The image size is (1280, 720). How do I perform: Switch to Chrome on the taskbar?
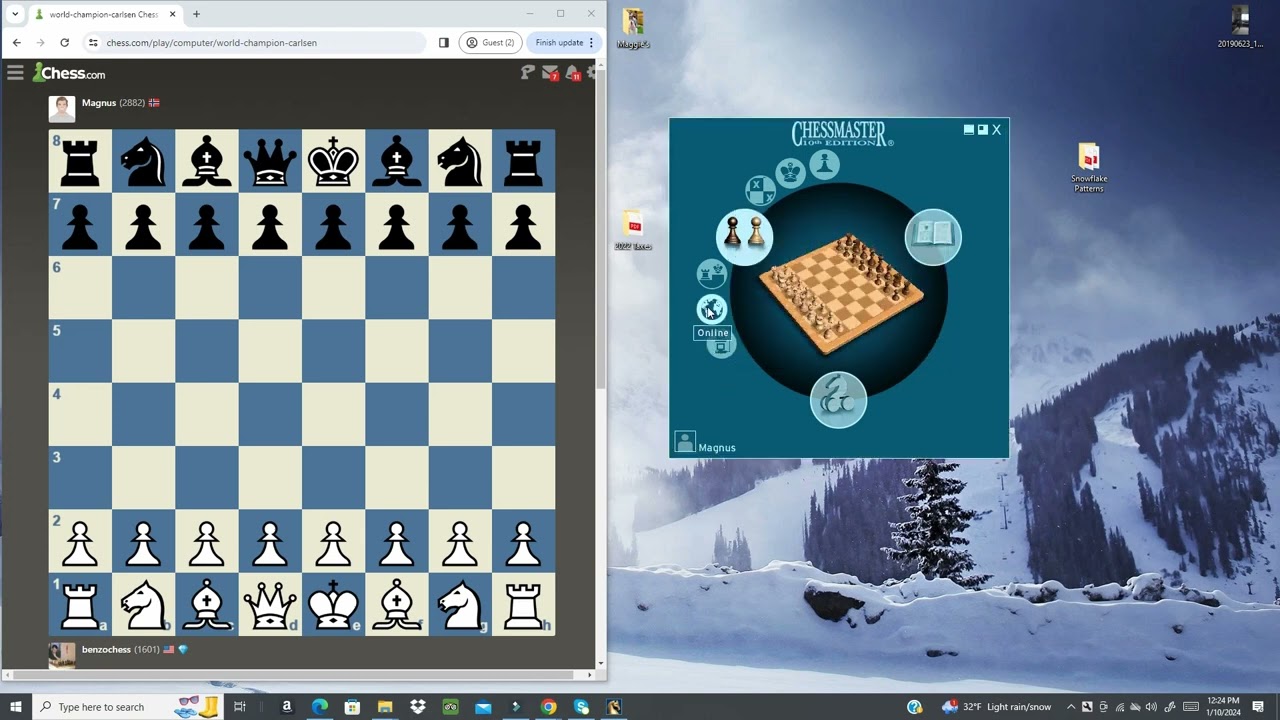pyautogui.click(x=548, y=707)
